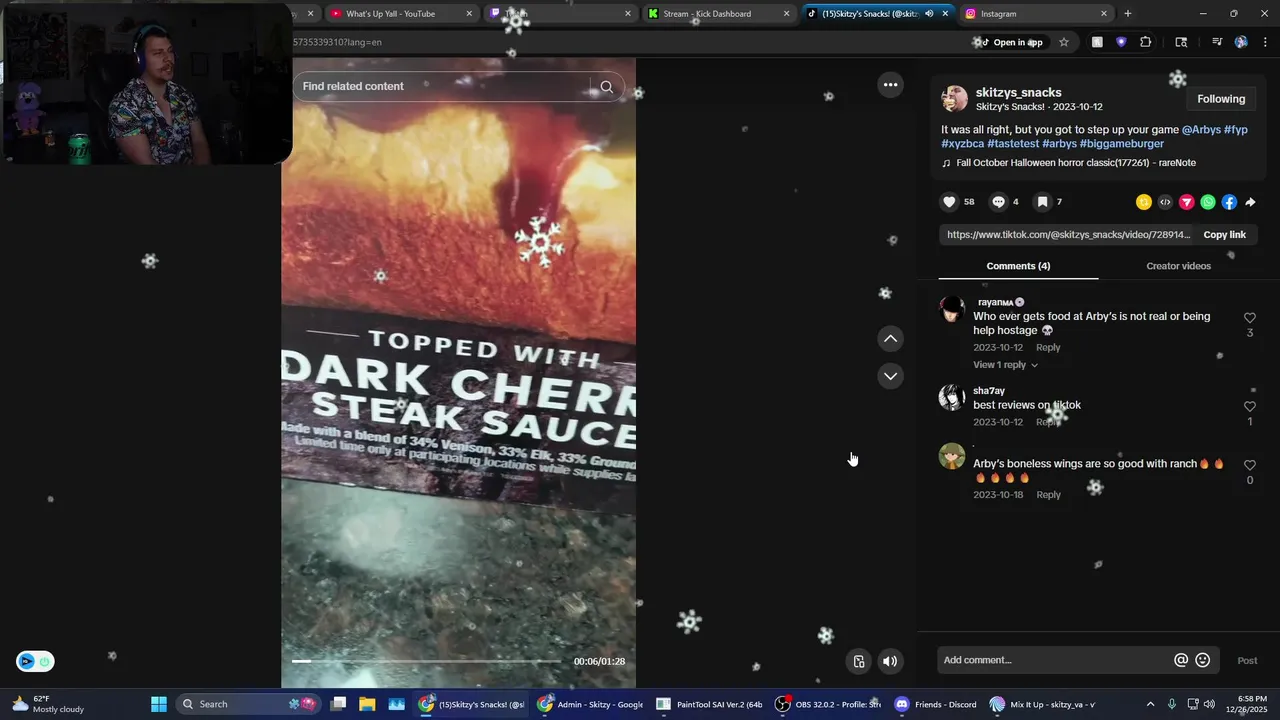Share to Facebook
1280x720 pixels.
coord(1229,202)
